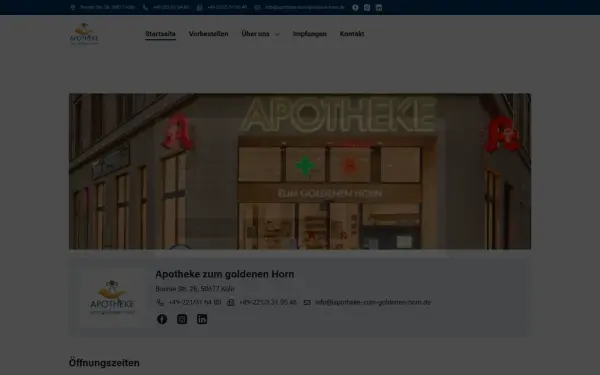Open the Über uns menu item
Screen dimensions: 600x375
click(255, 34)
